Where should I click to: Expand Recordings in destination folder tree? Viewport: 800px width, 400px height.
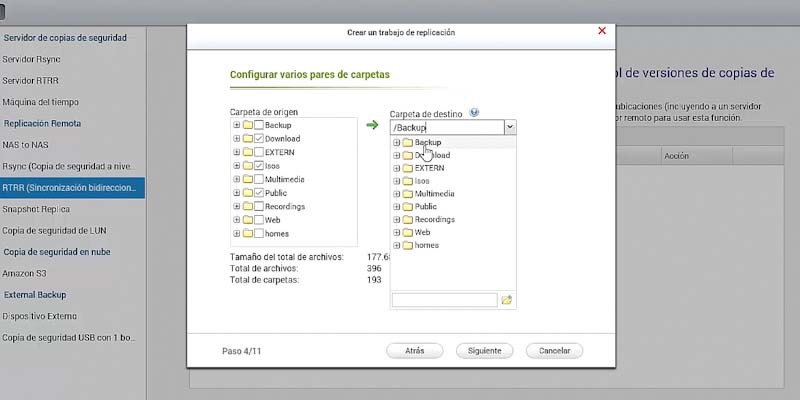(x=396, y=219)
